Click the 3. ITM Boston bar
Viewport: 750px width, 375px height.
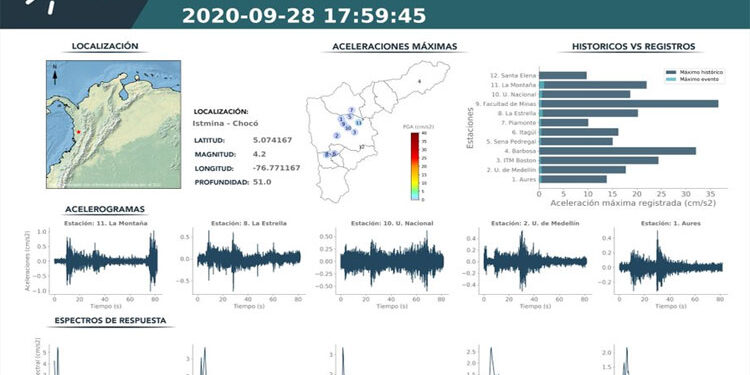pyautogui.click(x=598, y=160)
